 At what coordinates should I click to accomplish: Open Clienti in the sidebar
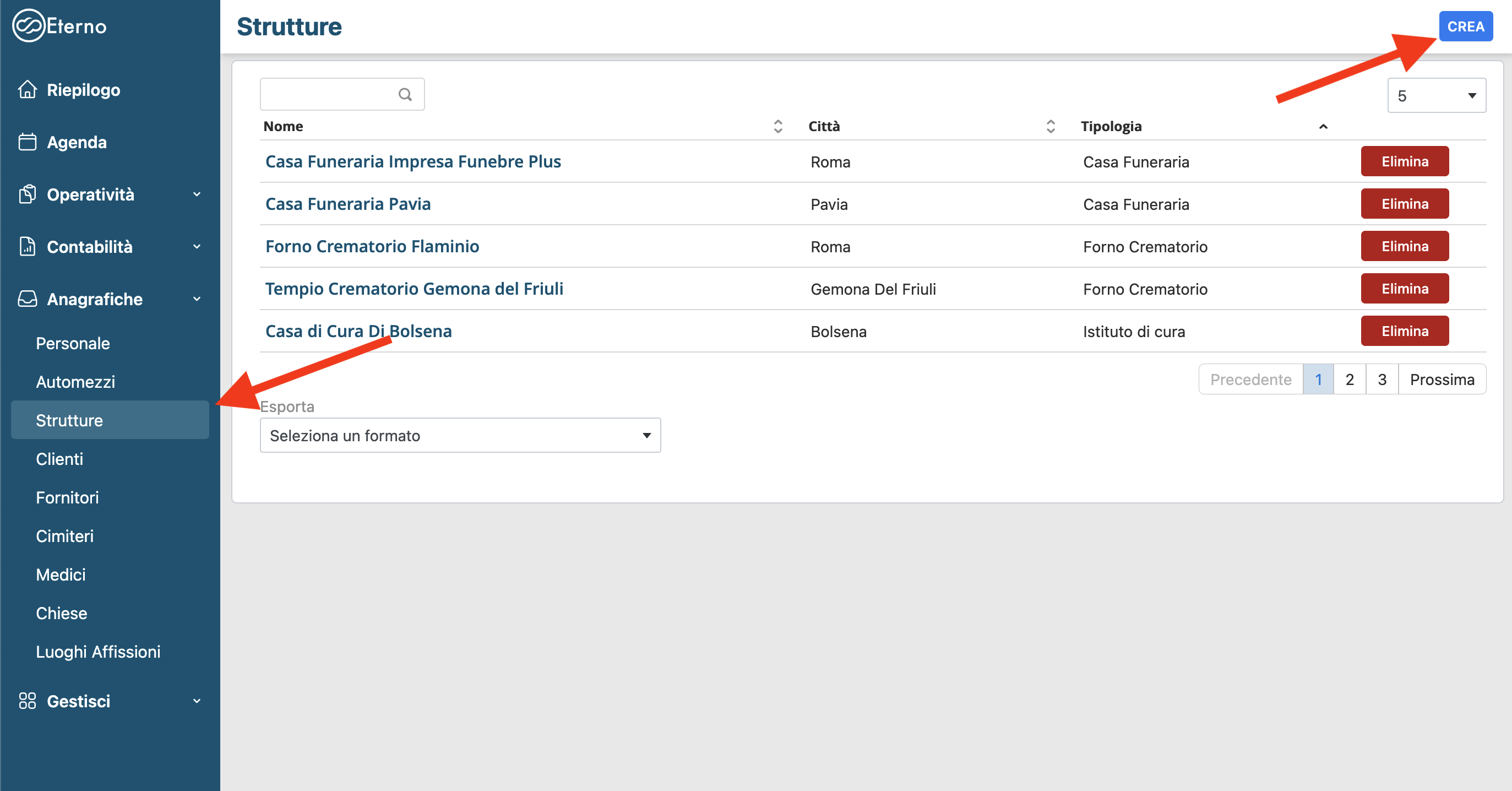[59, 459]
